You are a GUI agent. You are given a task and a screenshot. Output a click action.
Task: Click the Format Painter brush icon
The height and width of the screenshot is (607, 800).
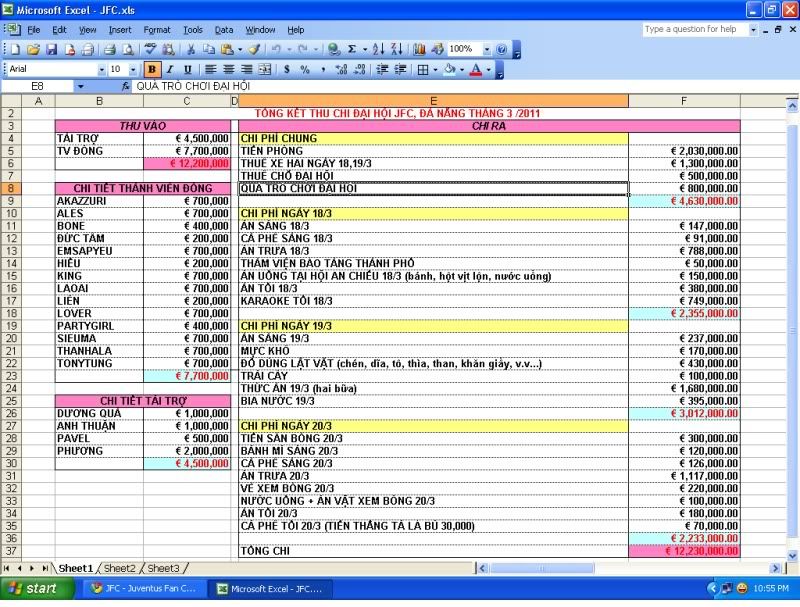pos(254,49)
